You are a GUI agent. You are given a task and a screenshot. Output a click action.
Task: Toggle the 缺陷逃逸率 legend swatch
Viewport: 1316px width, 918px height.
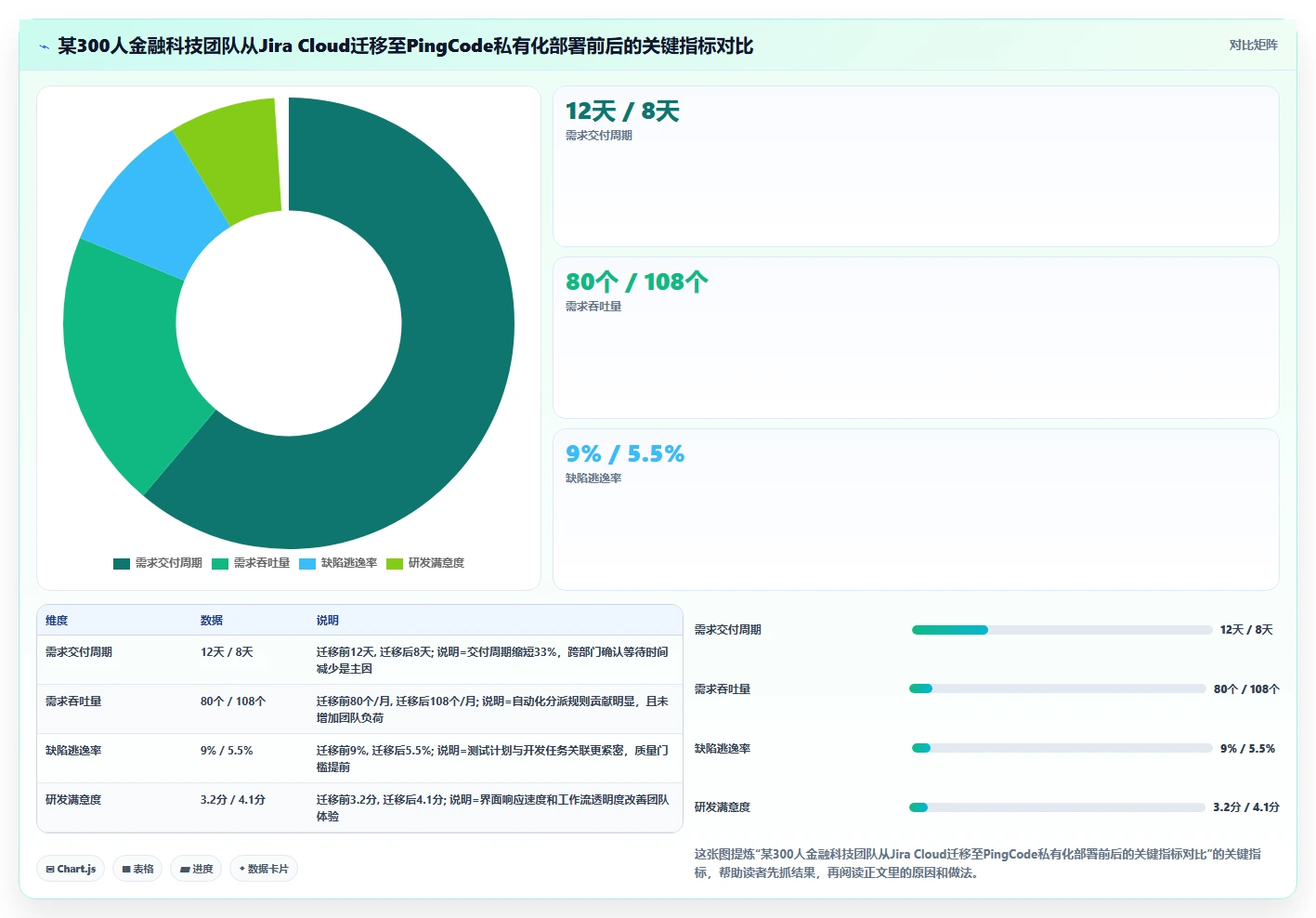point(307,563)
